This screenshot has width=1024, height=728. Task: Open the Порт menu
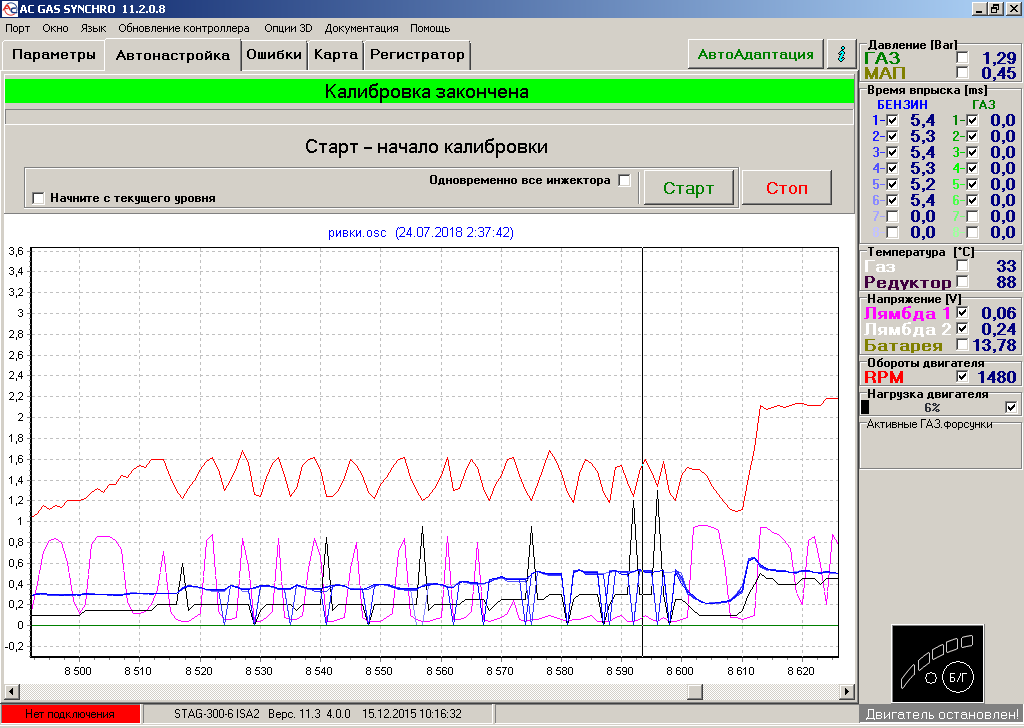click(x=17, y=28)
